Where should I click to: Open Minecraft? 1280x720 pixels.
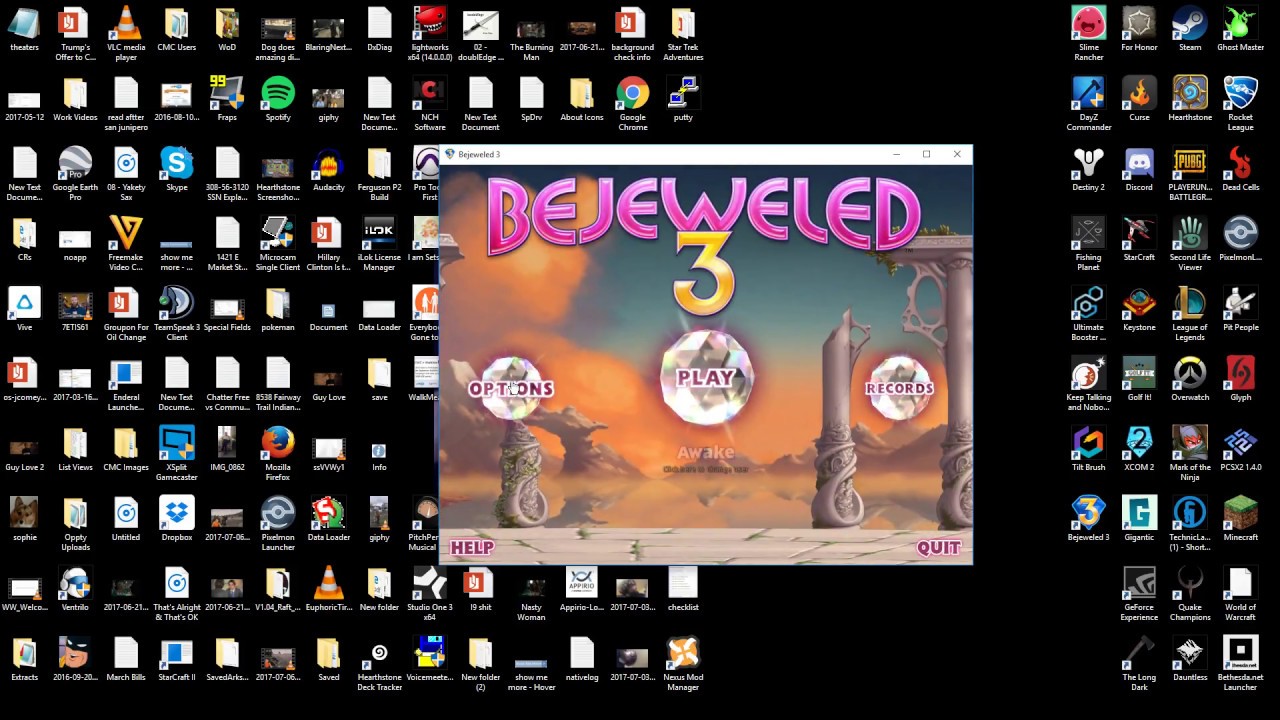(x=1240, y=512)
